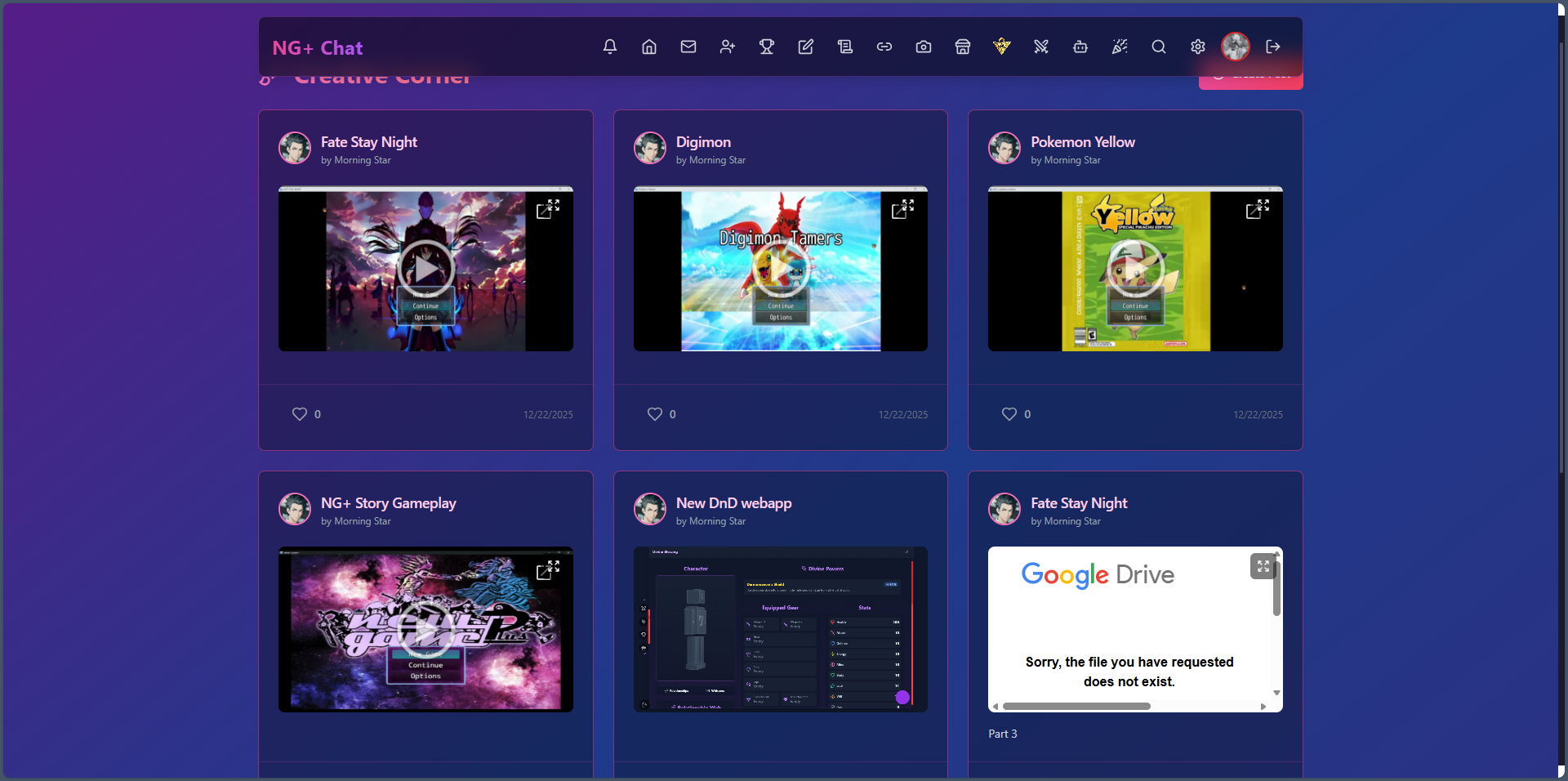
Task: Click the NG+ Story Gameplay post title
Action: pyautogui.click(x=389, y=503)
